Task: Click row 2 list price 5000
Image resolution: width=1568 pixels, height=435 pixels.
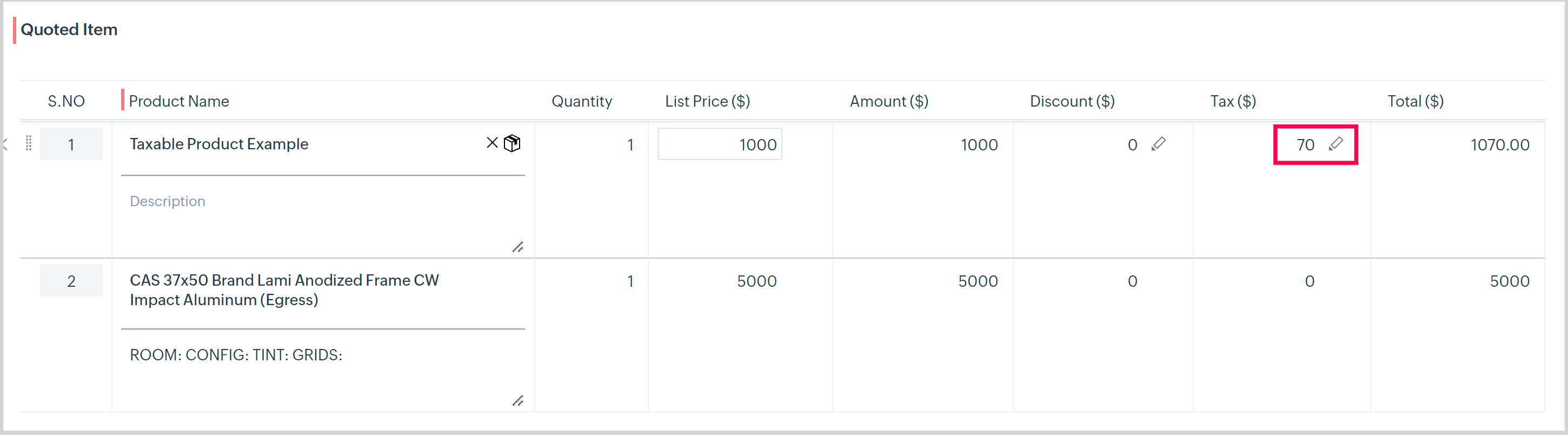Action: click(x=756, y=281)
